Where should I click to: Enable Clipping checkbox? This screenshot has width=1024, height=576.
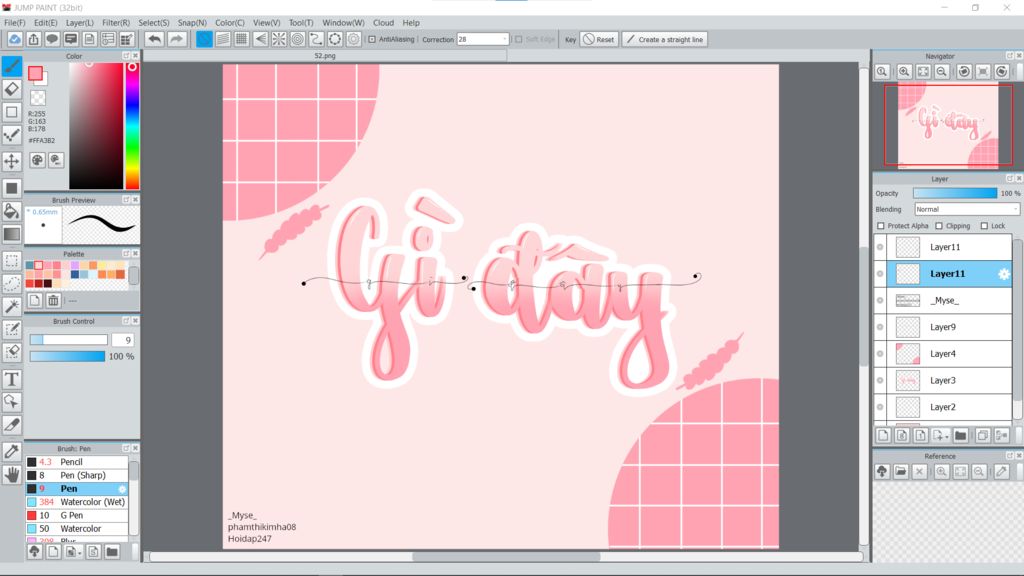pyautogui.click(x=939, y=226)
